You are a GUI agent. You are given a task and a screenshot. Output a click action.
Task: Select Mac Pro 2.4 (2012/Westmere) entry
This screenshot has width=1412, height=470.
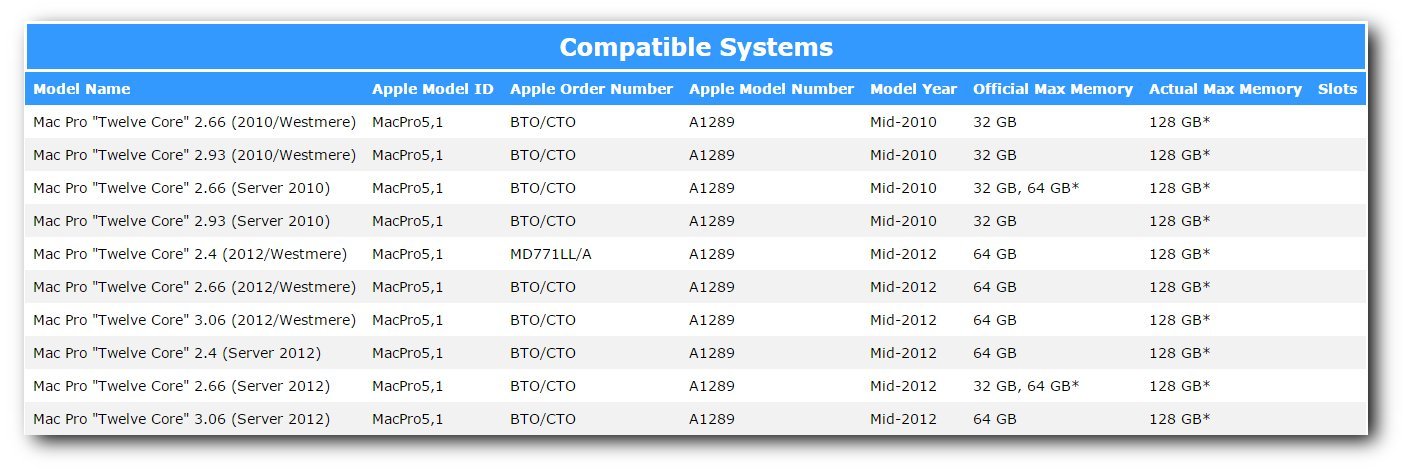(x=190, y=254)
